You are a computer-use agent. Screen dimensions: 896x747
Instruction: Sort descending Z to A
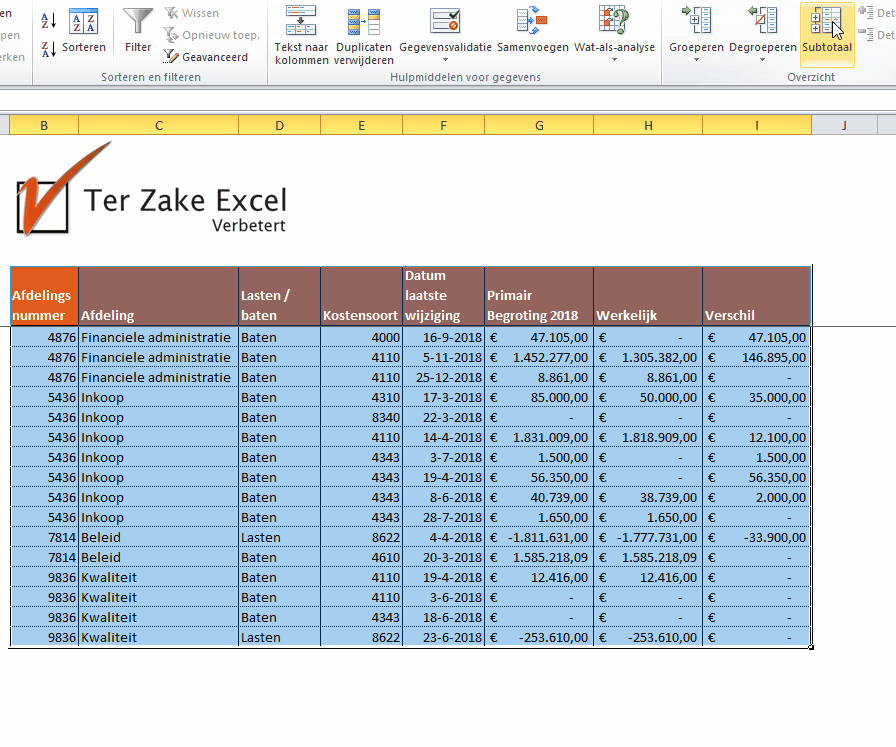click(x=49, y=49)
